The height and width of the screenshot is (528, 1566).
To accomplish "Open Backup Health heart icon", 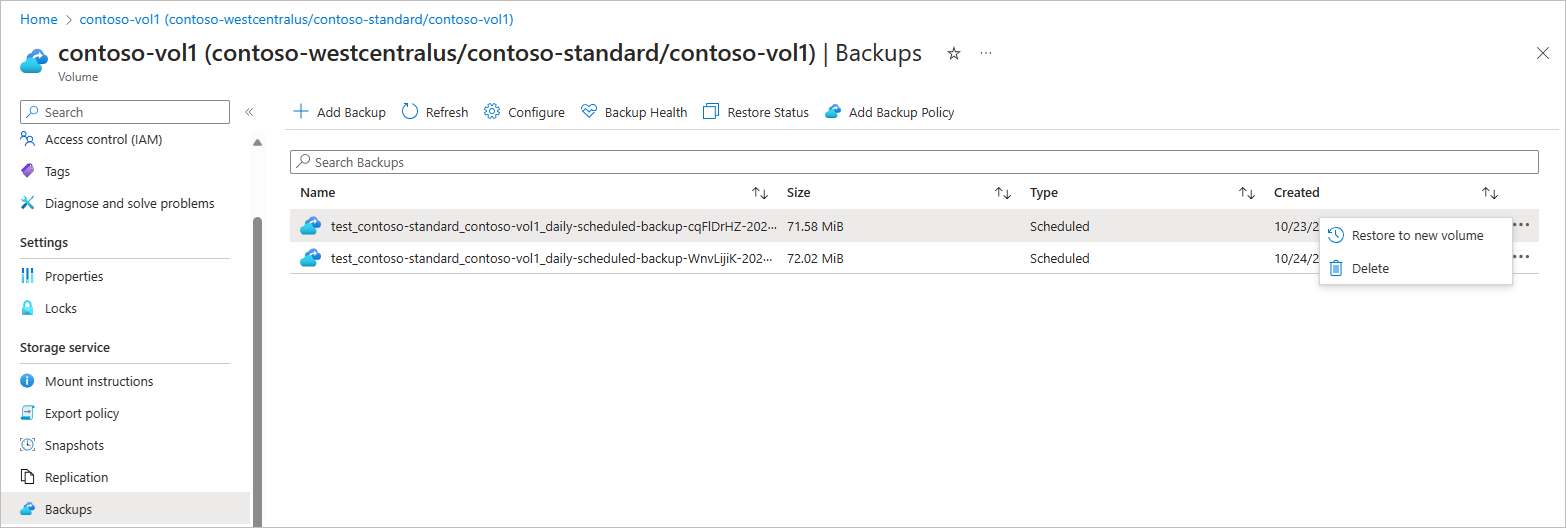I will click(589, 112).
